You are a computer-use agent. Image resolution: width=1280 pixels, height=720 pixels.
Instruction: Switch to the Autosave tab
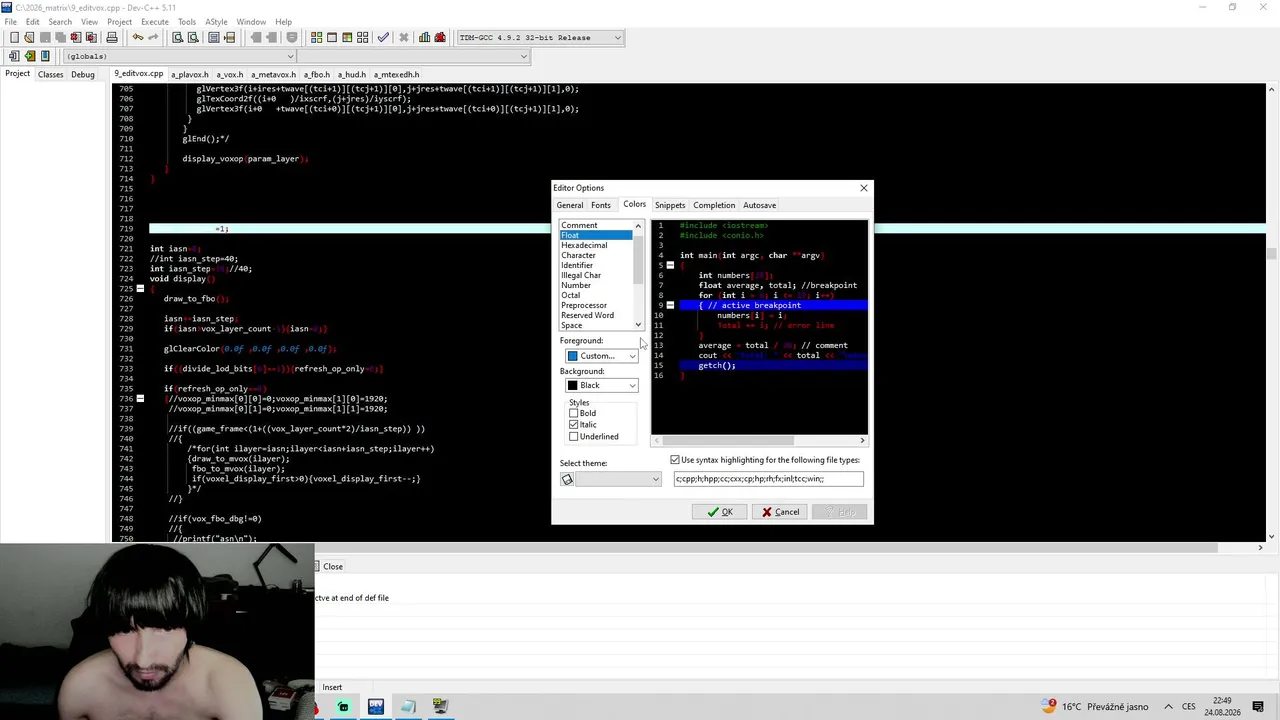[x=759, y=205]
